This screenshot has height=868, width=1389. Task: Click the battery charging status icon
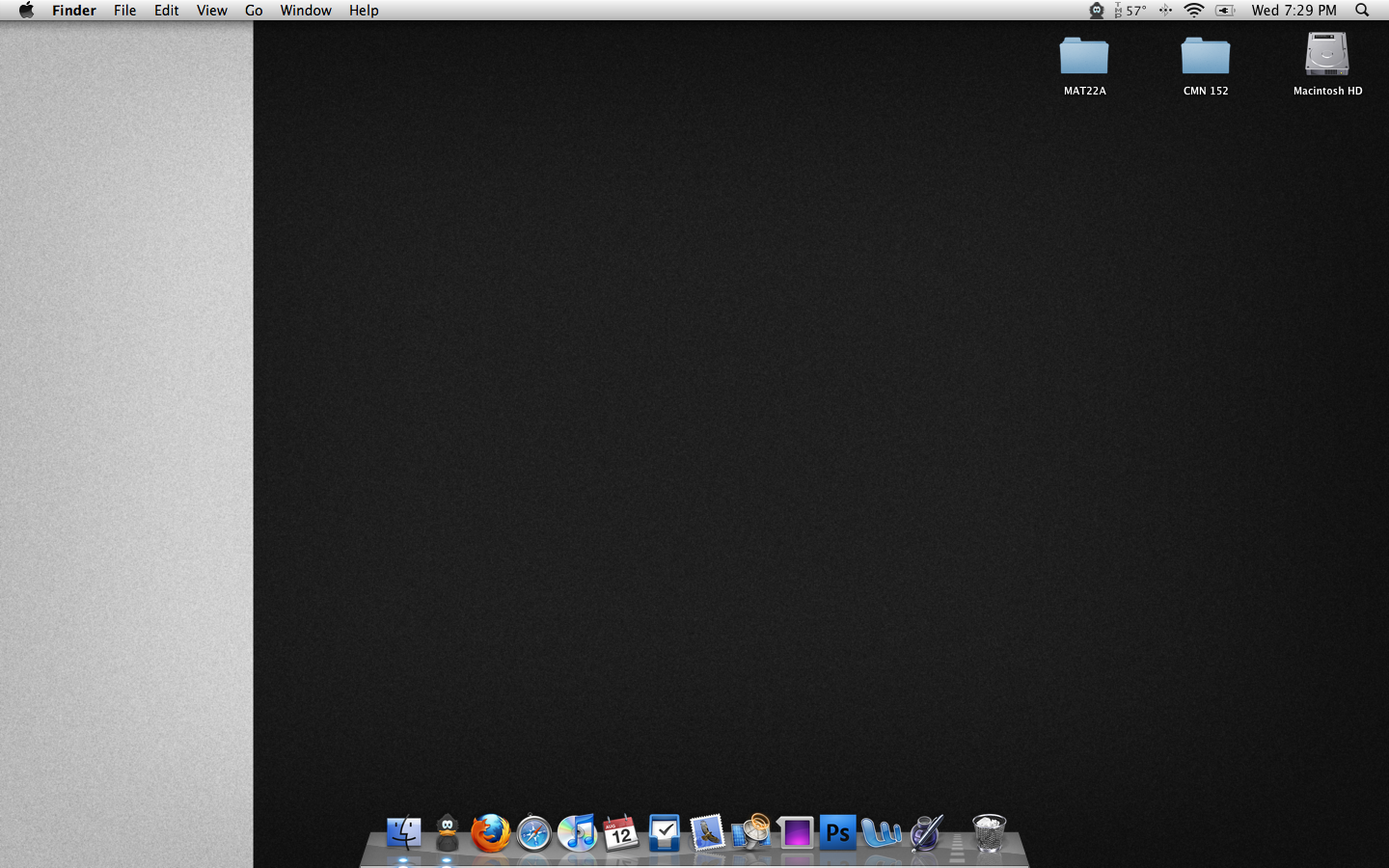click(1225, 10)
